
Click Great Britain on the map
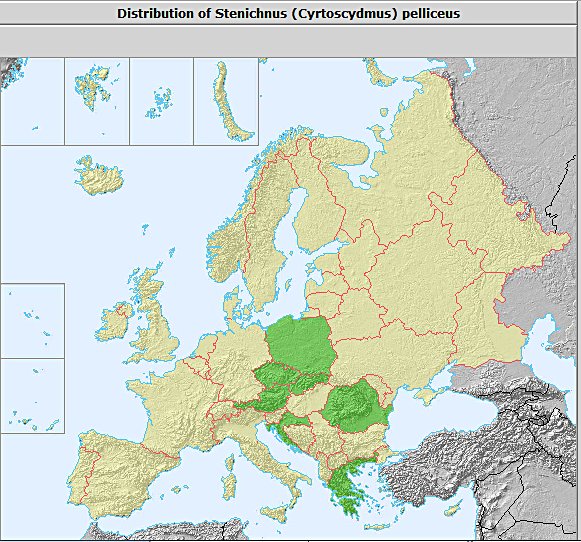tap(156, 322)
